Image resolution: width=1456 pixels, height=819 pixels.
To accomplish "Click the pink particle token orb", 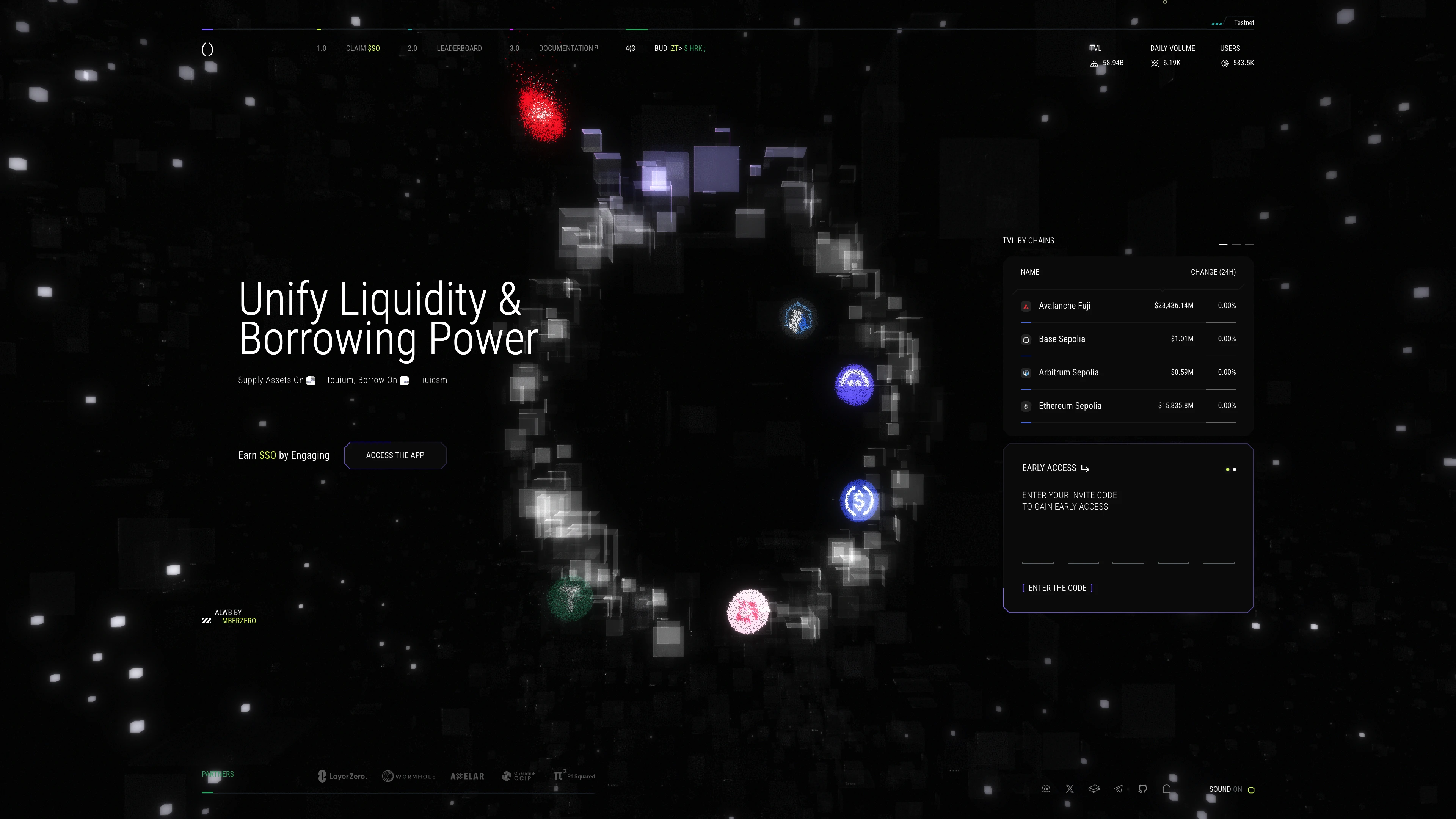I will [x=748, y=612].
